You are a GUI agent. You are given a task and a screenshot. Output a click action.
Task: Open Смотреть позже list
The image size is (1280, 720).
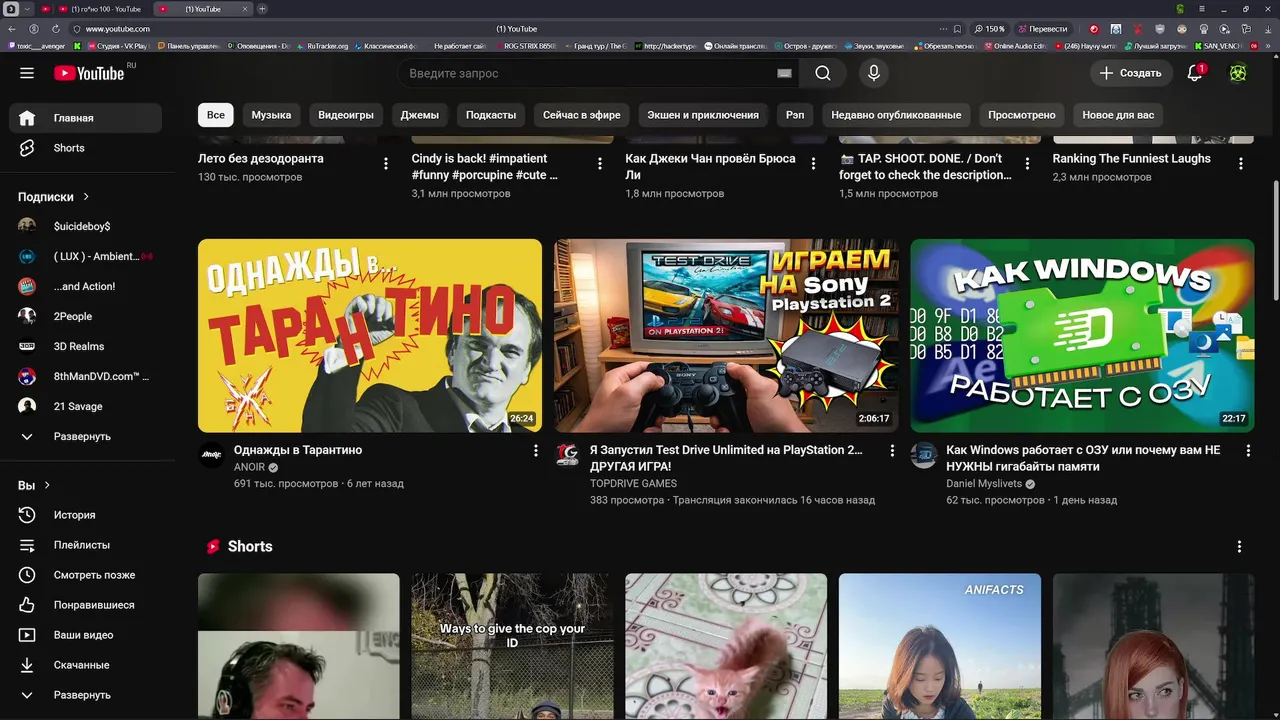pos(85,575)
